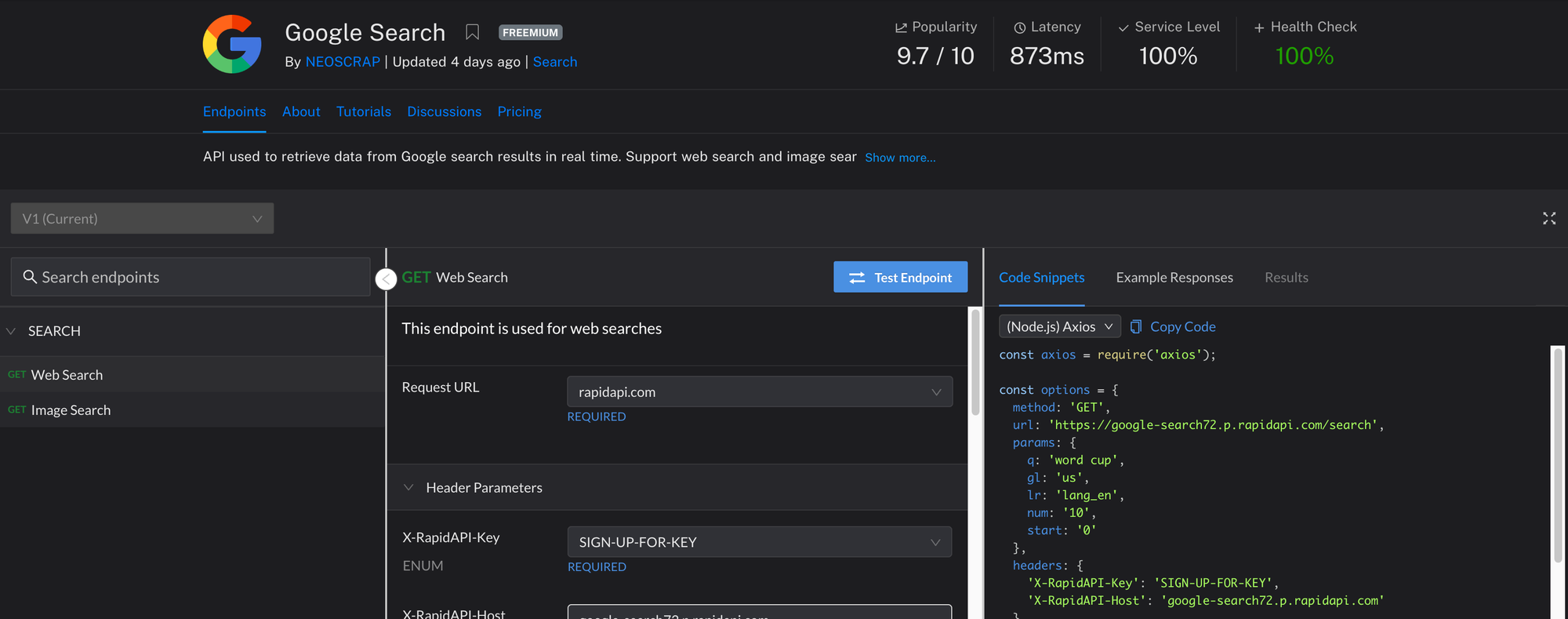Click the GET Web Search endpoint heading
The width and height of the screenshot is (1568, 619).
coord(455,277)
